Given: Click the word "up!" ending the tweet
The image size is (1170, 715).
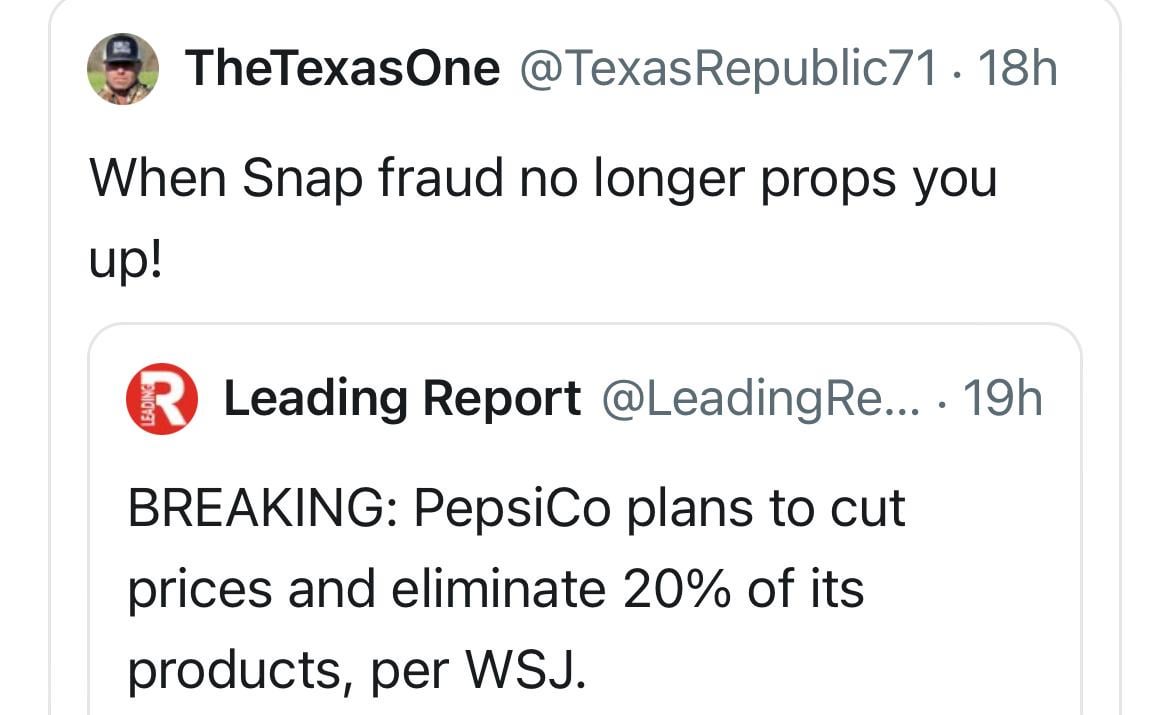Looking at the screenshot, I should click(125, 261).
